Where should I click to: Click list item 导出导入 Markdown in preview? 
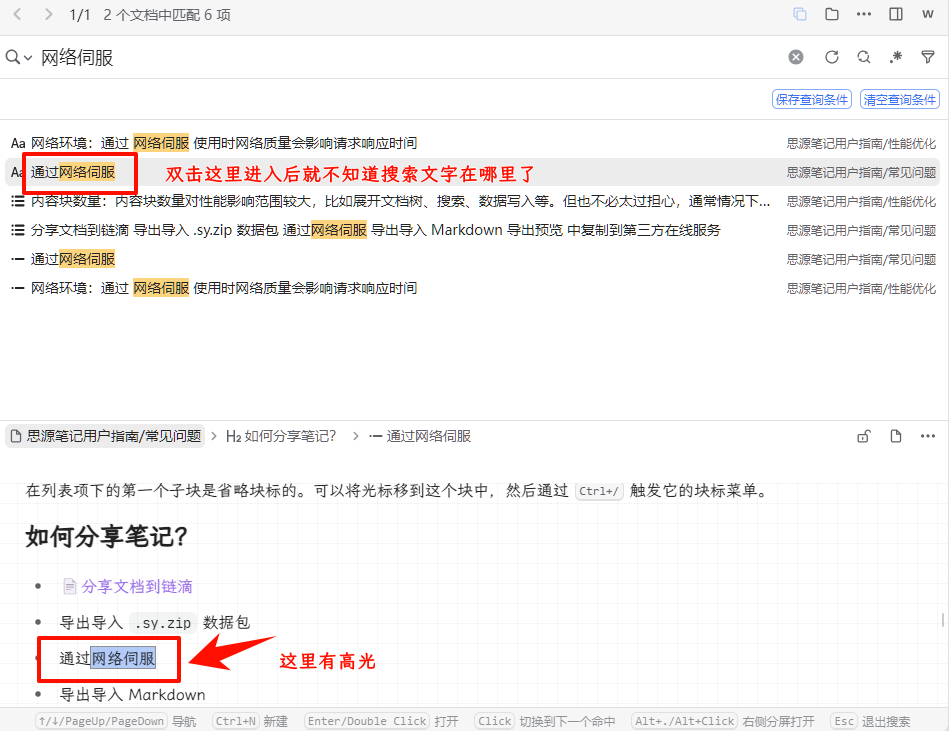[x=133, y=695]
